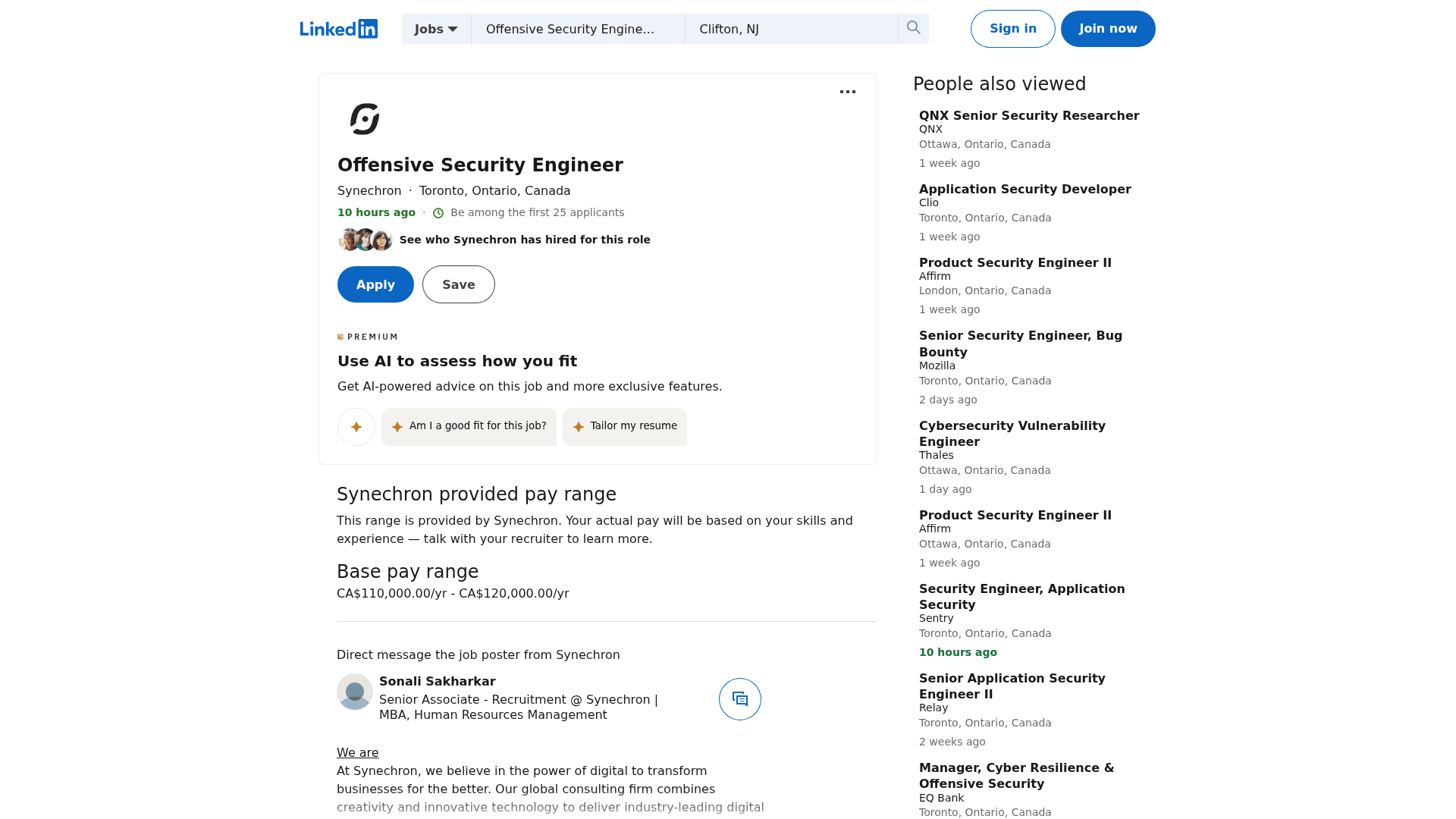Open Senior Security Engineer, Bug Bounty job

[1021, 344]
